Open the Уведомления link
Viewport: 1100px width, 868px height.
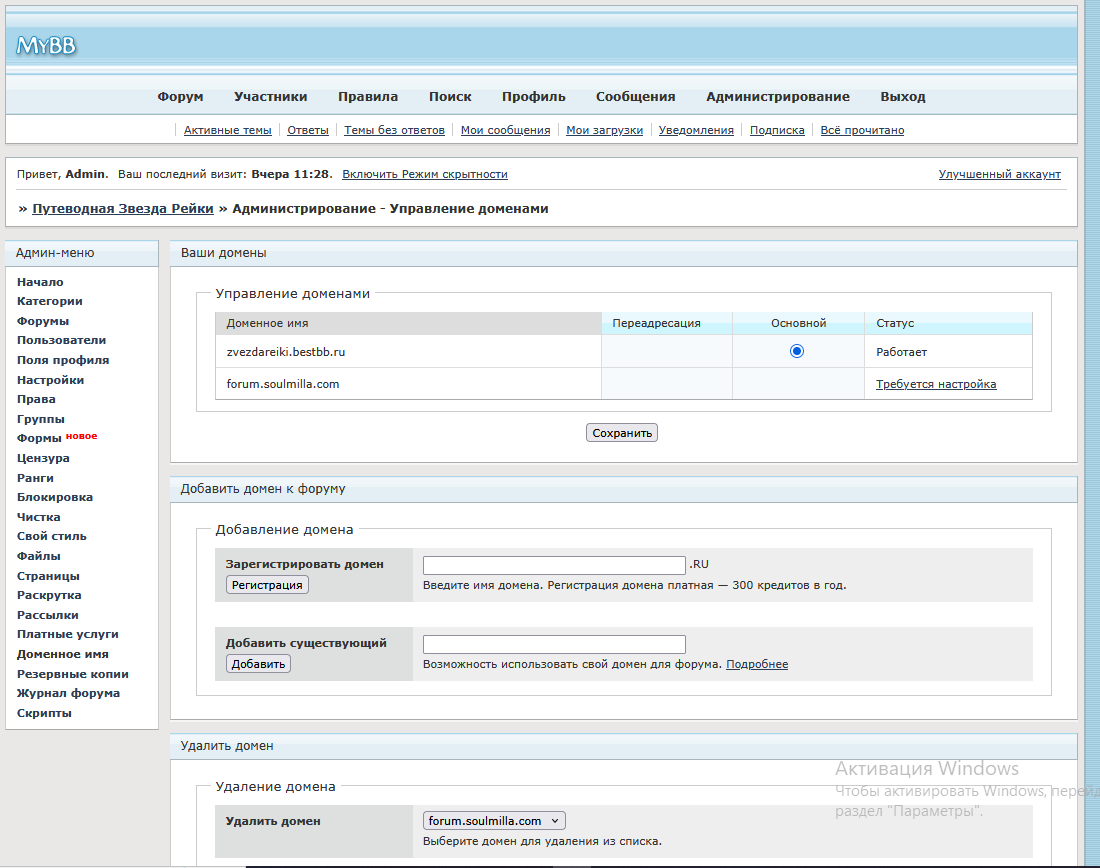click(x=696, y=130)
